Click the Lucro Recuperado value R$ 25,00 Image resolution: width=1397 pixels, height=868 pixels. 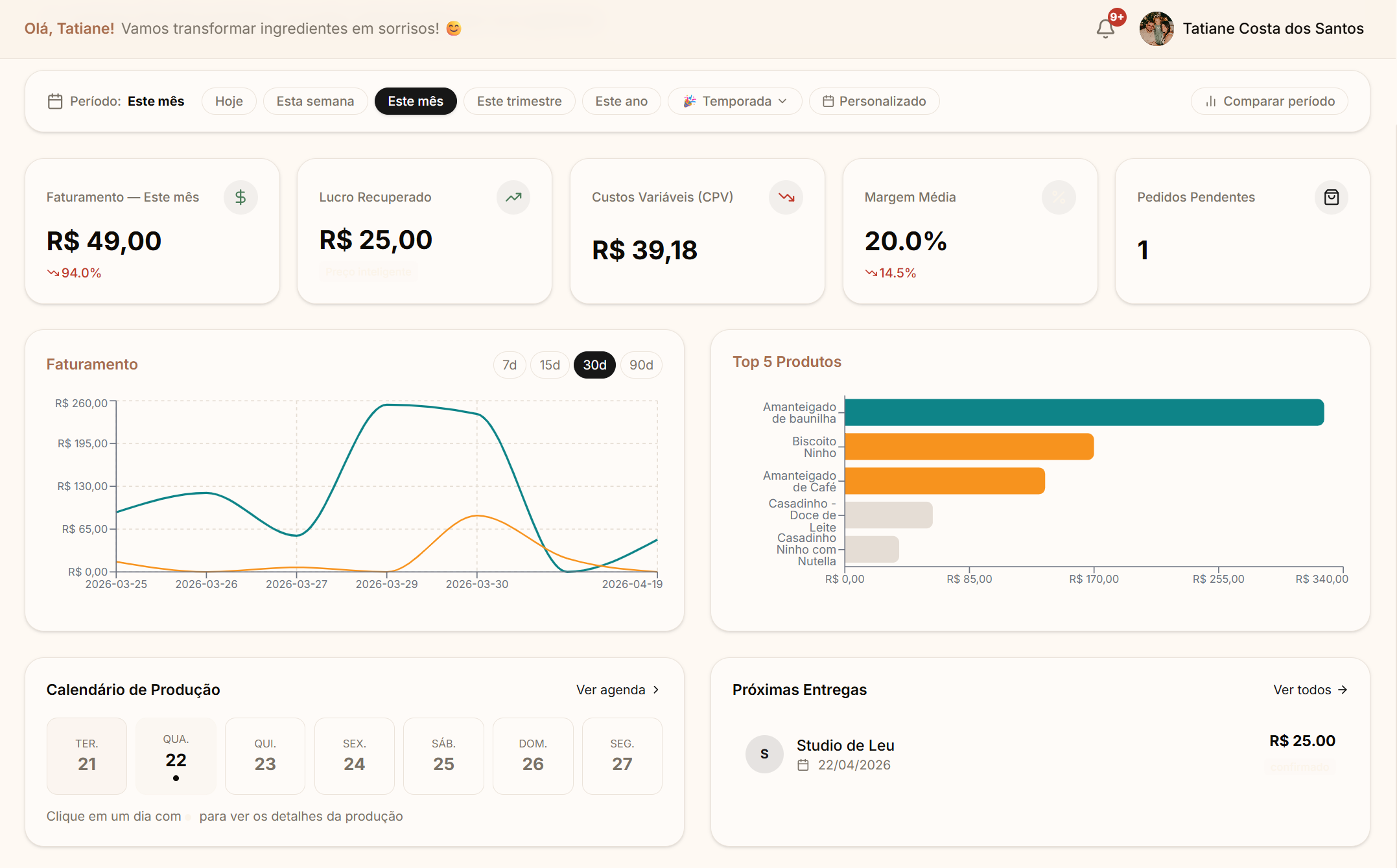pyautogui.click(x=376, y=240)
